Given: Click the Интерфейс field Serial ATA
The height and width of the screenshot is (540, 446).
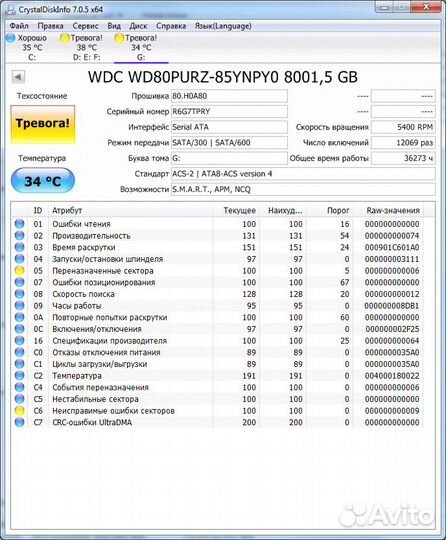Looking at the screenshot, I should click(229, 127).
